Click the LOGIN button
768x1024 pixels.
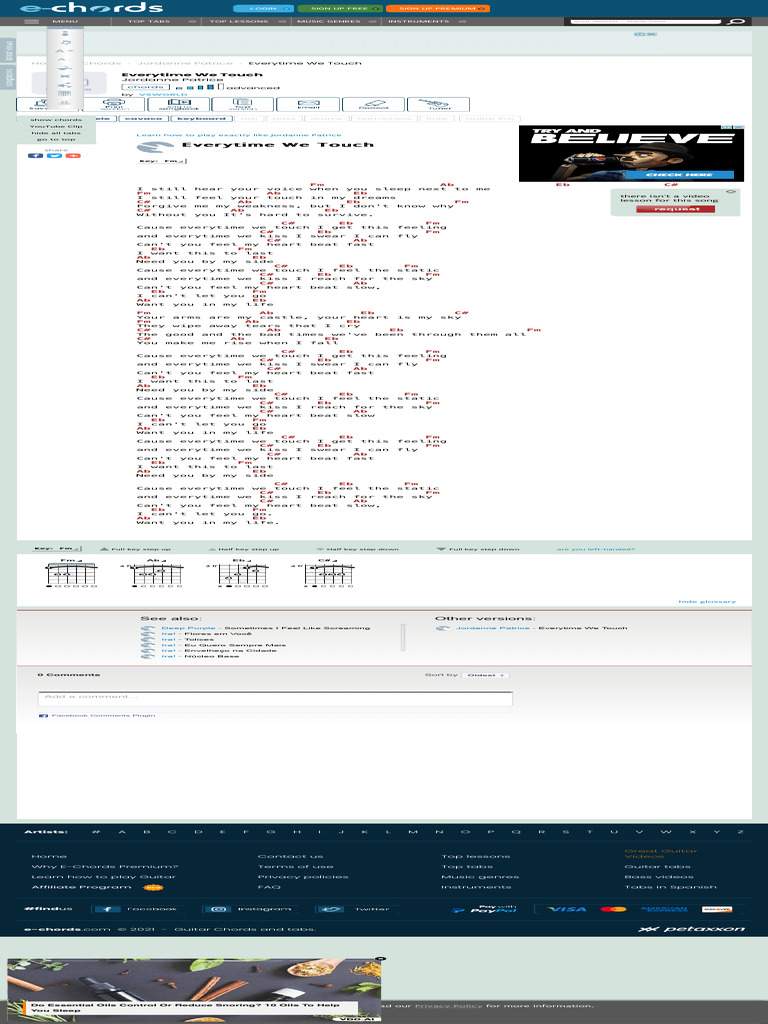pos(263,8)
